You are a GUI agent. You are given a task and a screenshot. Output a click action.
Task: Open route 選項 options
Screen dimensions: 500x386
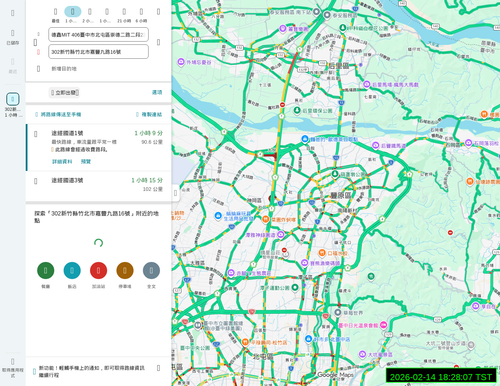[157, 92]
